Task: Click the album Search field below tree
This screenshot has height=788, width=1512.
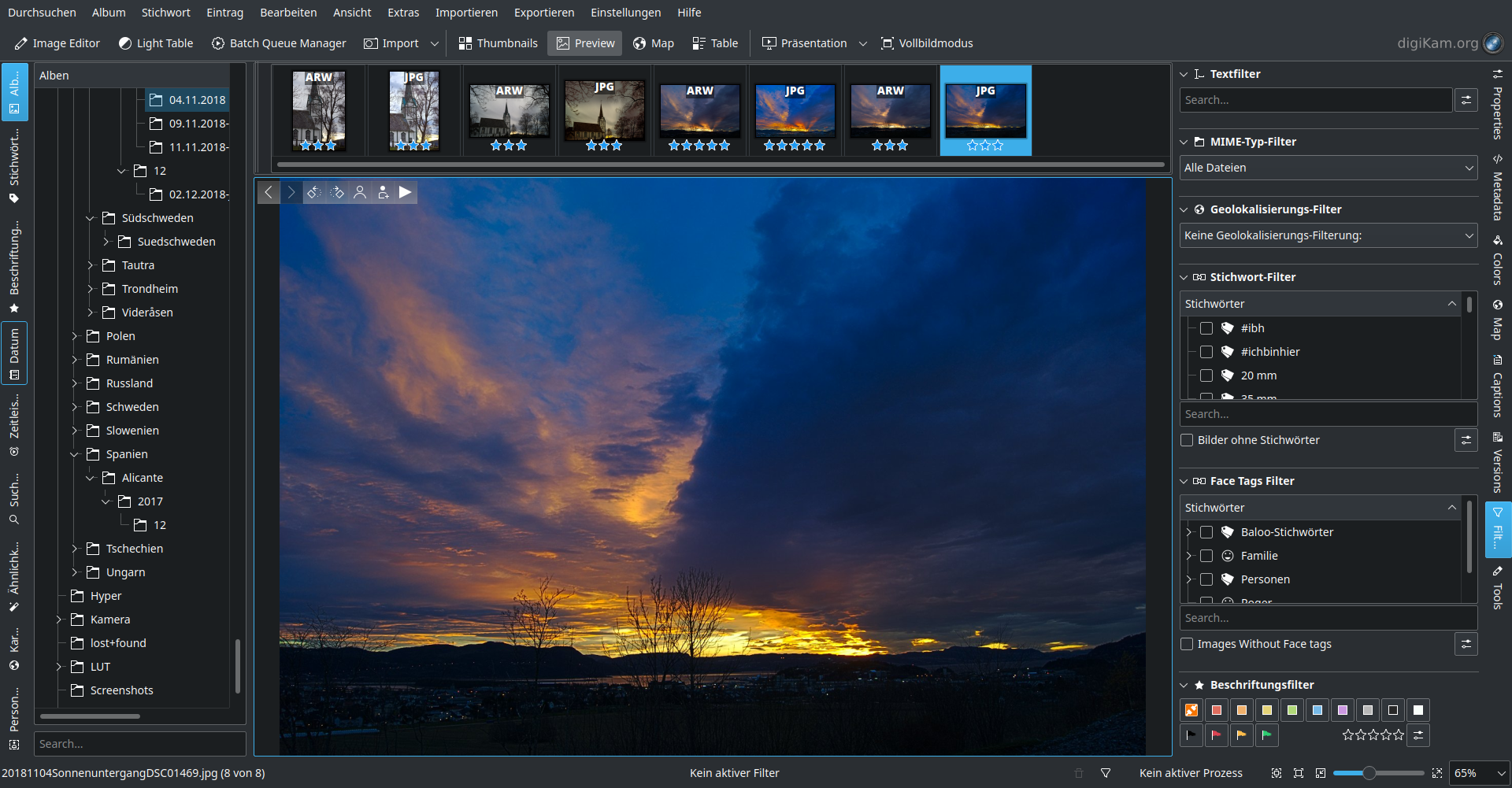Action: click(x=140, y=744)
